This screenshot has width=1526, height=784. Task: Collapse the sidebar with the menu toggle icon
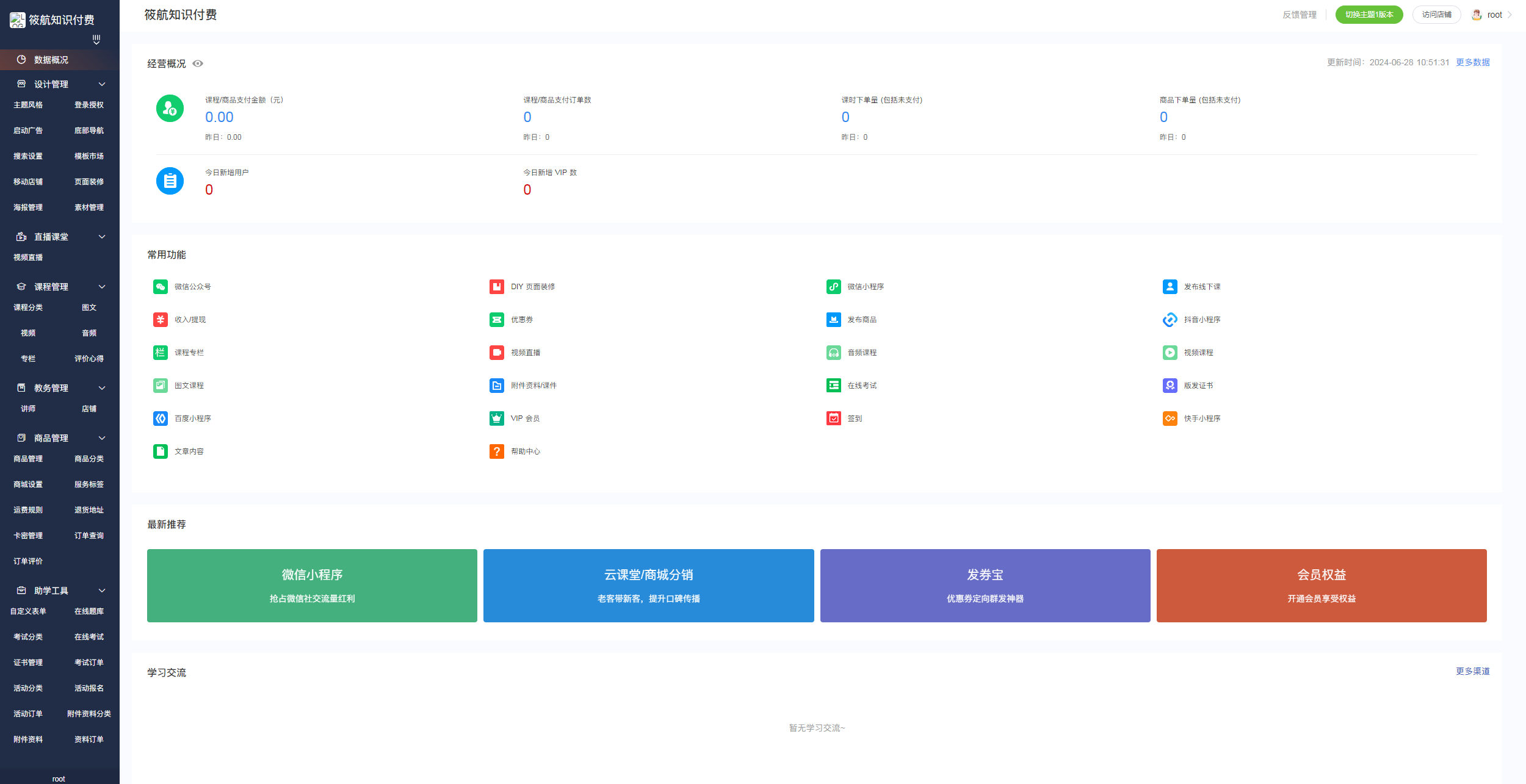96,40
